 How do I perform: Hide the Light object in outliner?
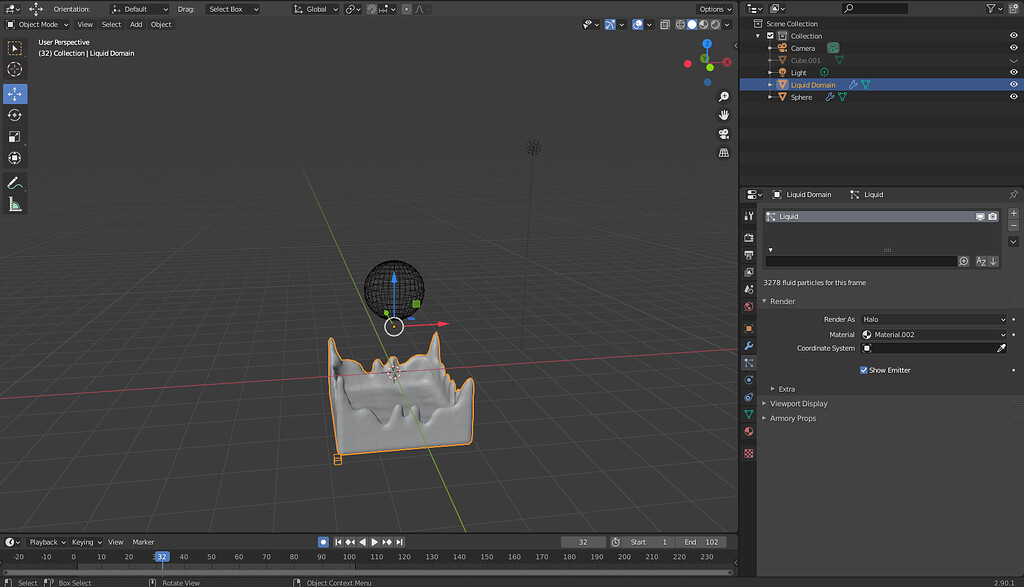1014,72
